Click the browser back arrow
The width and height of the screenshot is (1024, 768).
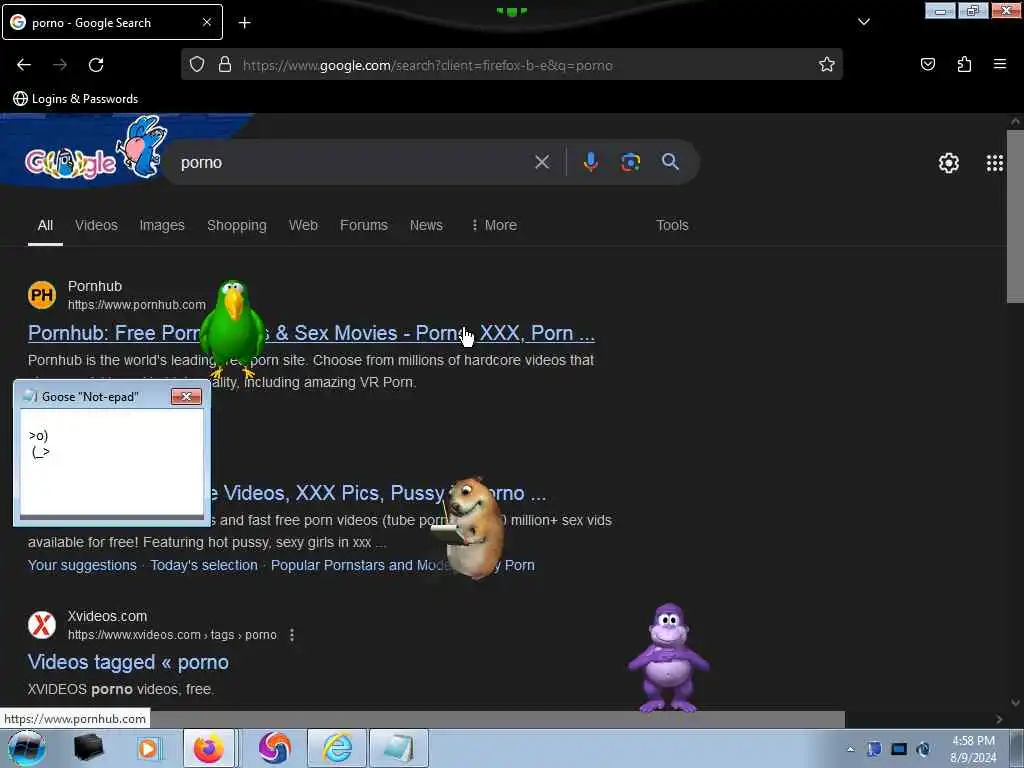pyautogui.click(x=24, y=65)
